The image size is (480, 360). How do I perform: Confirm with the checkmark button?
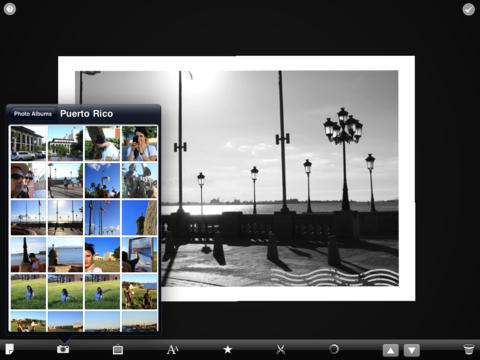point(469,9)
